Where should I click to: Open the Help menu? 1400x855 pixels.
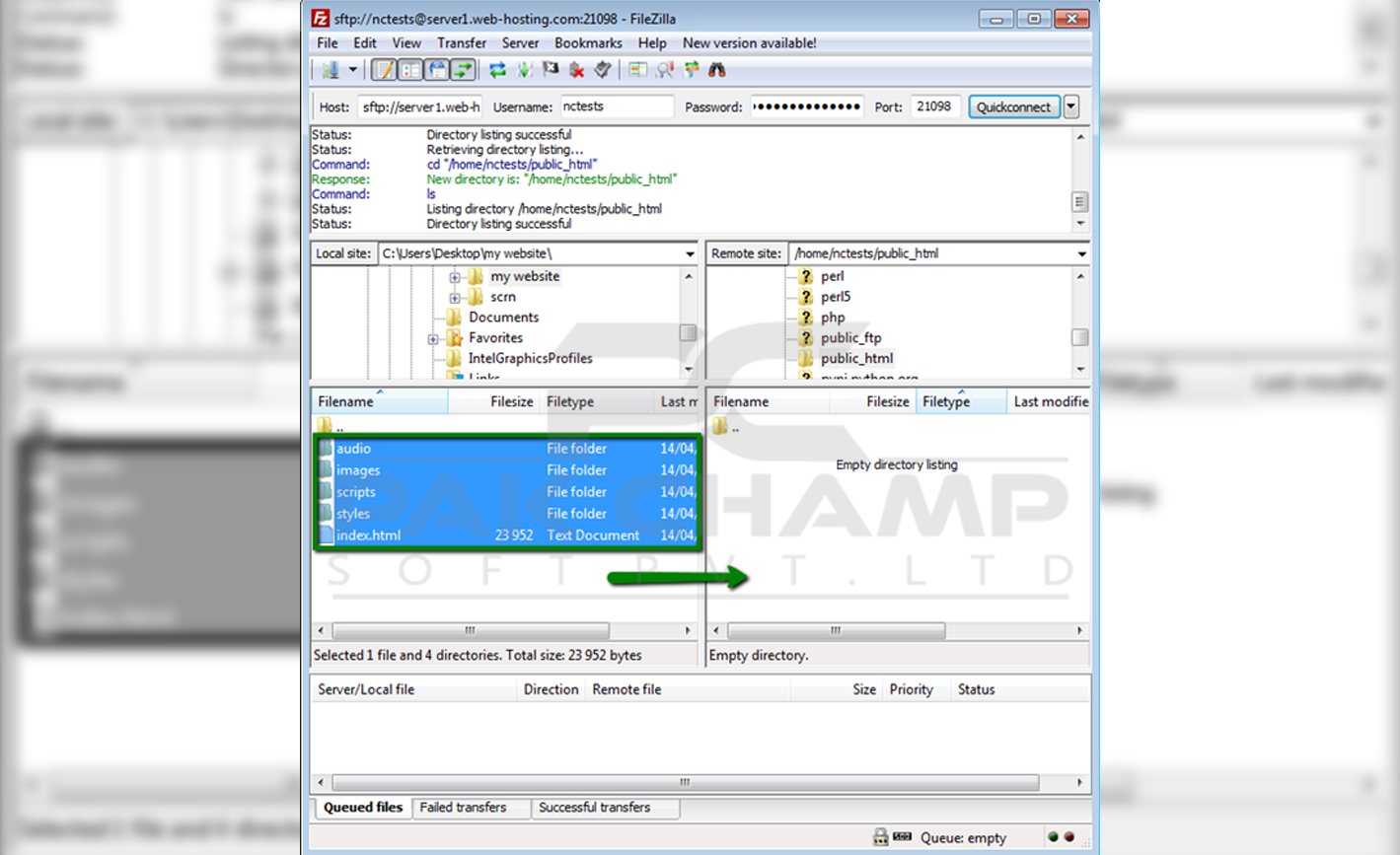(x=652, y=43)
